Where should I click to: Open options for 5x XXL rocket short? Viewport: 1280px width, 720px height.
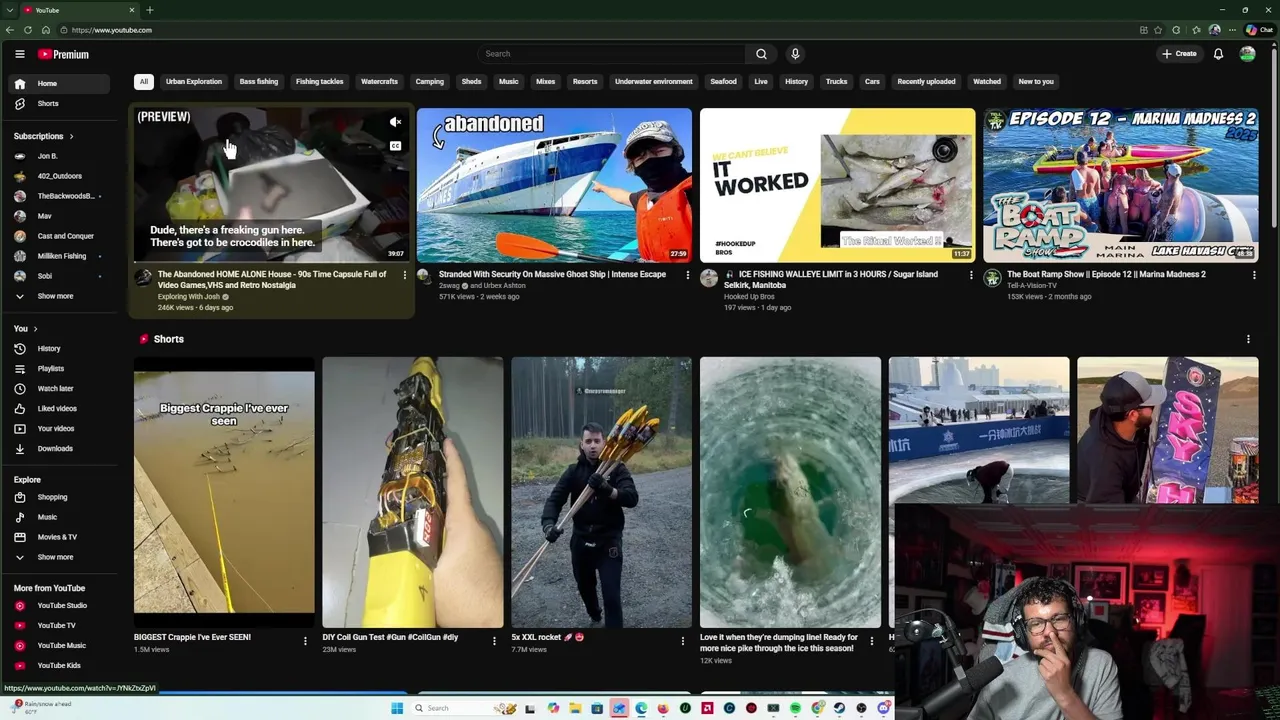point(683,641)
